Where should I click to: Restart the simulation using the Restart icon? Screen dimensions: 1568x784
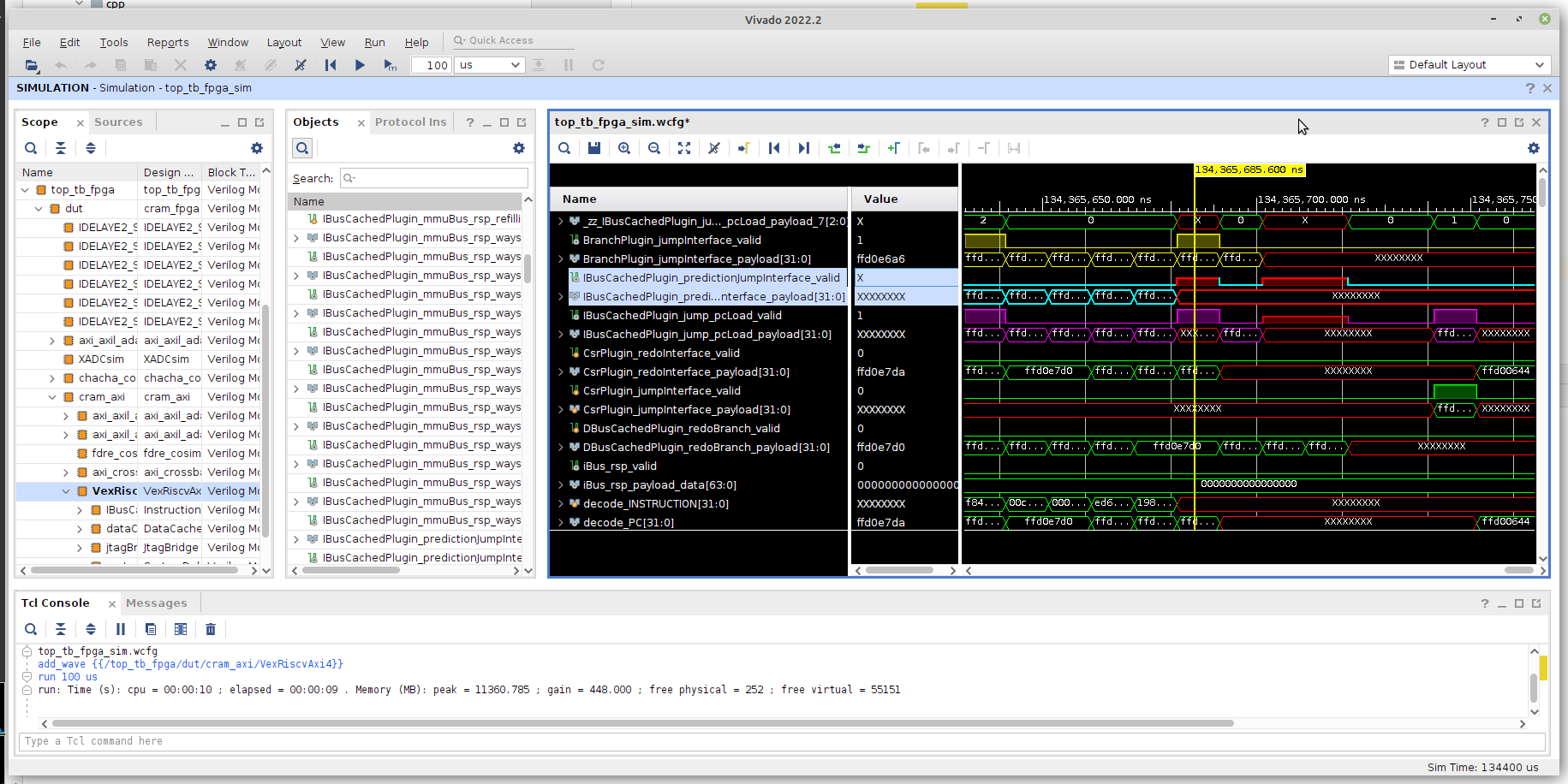[x=331, y=65]
